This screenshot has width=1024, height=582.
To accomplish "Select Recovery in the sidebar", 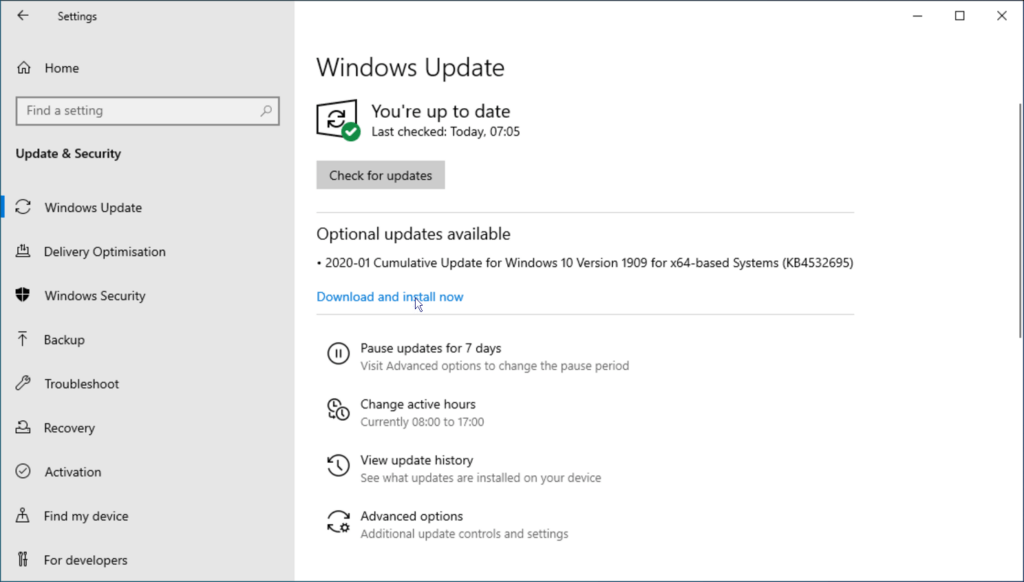I will click(69, 428).
